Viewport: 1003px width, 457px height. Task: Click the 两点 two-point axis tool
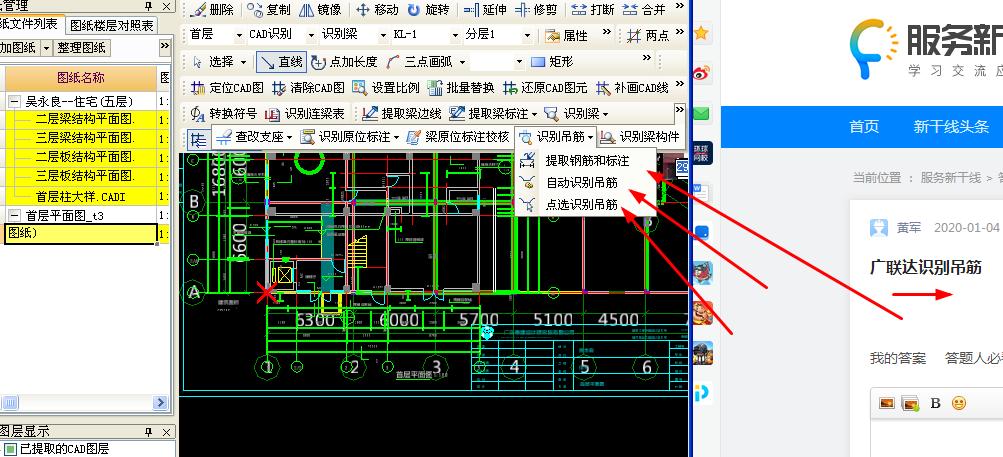click(x=648, y=35)
